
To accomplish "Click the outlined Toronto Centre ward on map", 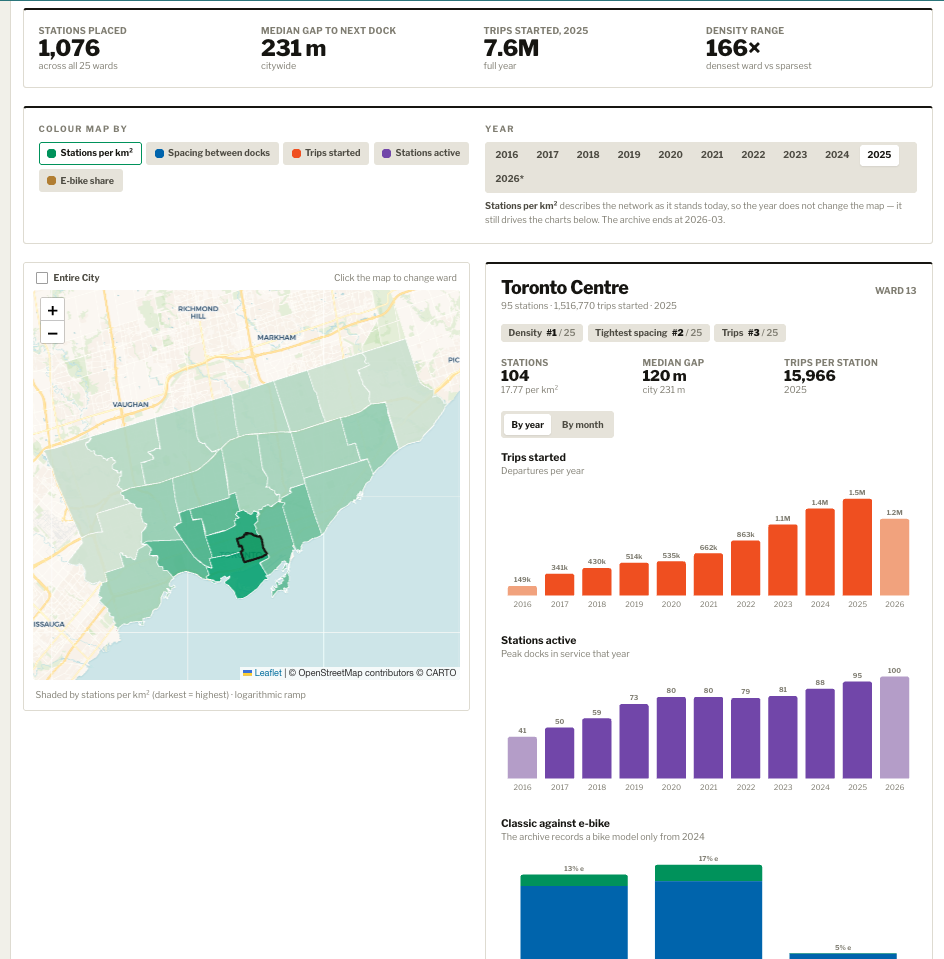I will pyautogui.click(x=251, y=547).
